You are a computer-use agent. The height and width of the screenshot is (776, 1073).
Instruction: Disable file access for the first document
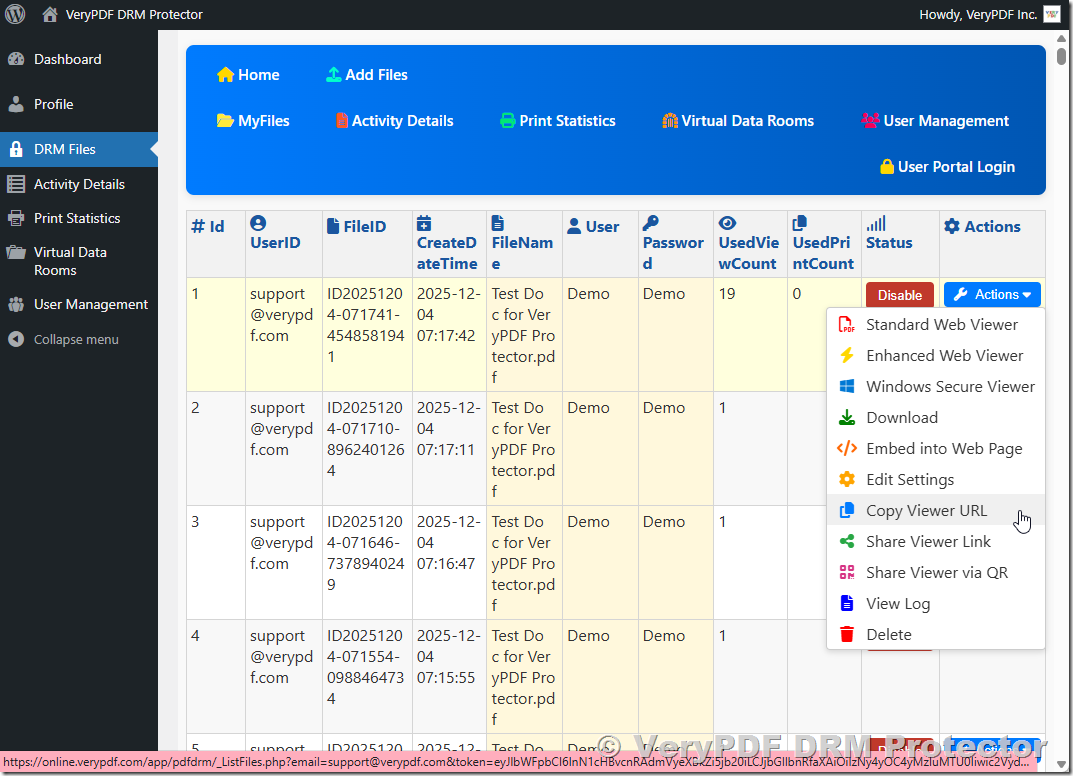tap(899, 294)
